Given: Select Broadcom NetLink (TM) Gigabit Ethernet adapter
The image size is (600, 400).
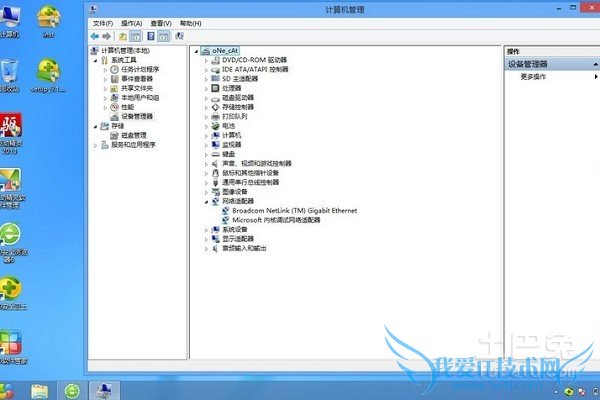Looking at the screenshot, I should 294,211.
